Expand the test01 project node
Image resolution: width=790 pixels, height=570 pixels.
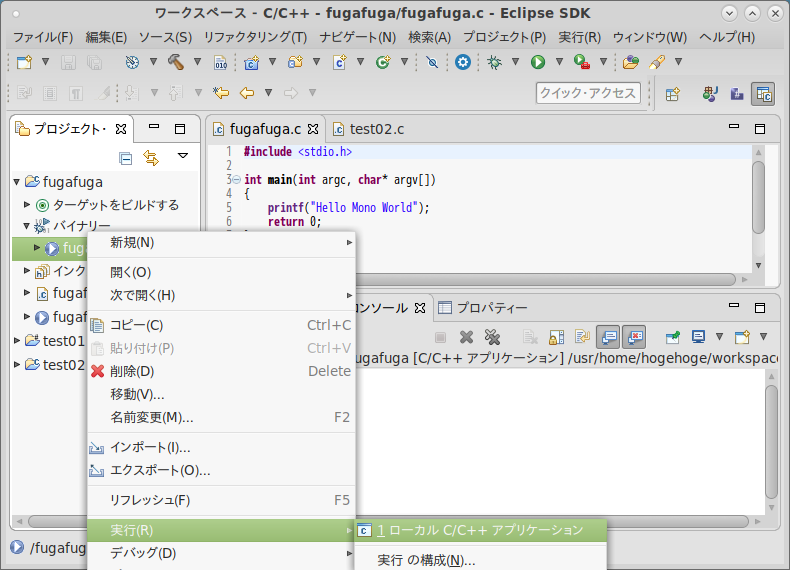(17, 341)
